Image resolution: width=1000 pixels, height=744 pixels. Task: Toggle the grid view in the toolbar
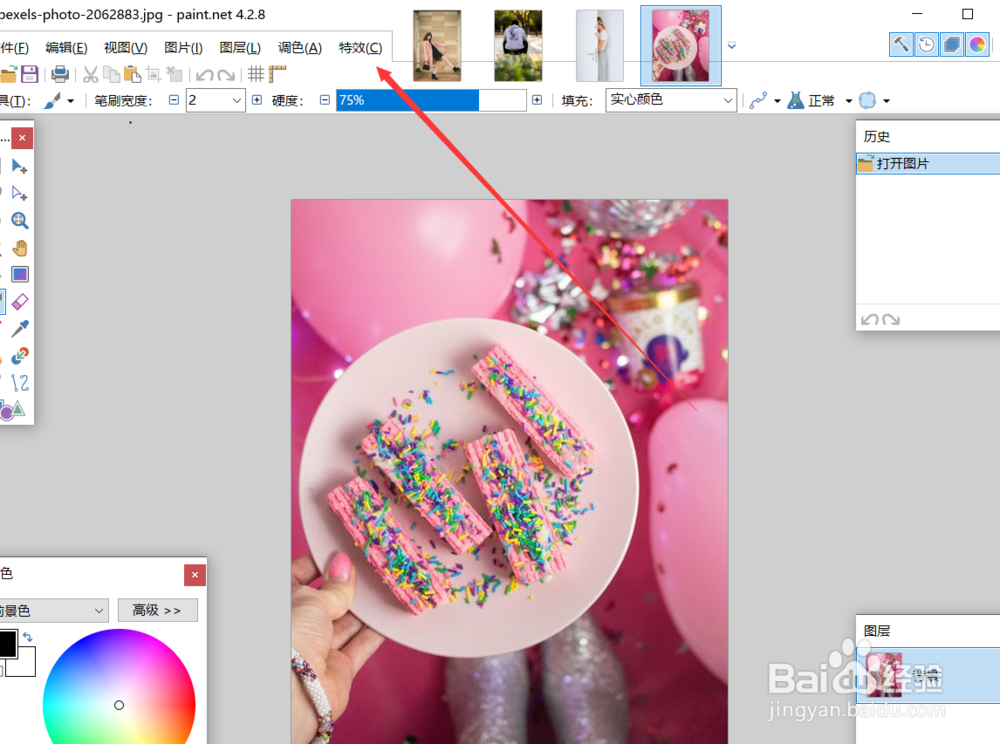pyautogui.click(x=257, y=73)
